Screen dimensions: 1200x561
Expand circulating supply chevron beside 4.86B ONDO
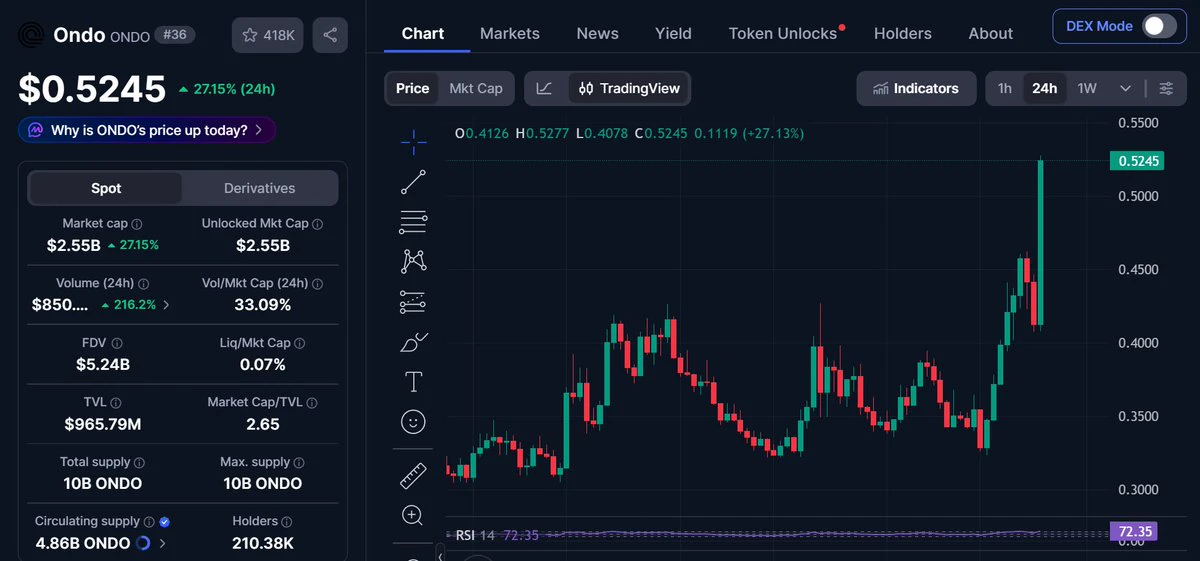click(163, 544)
